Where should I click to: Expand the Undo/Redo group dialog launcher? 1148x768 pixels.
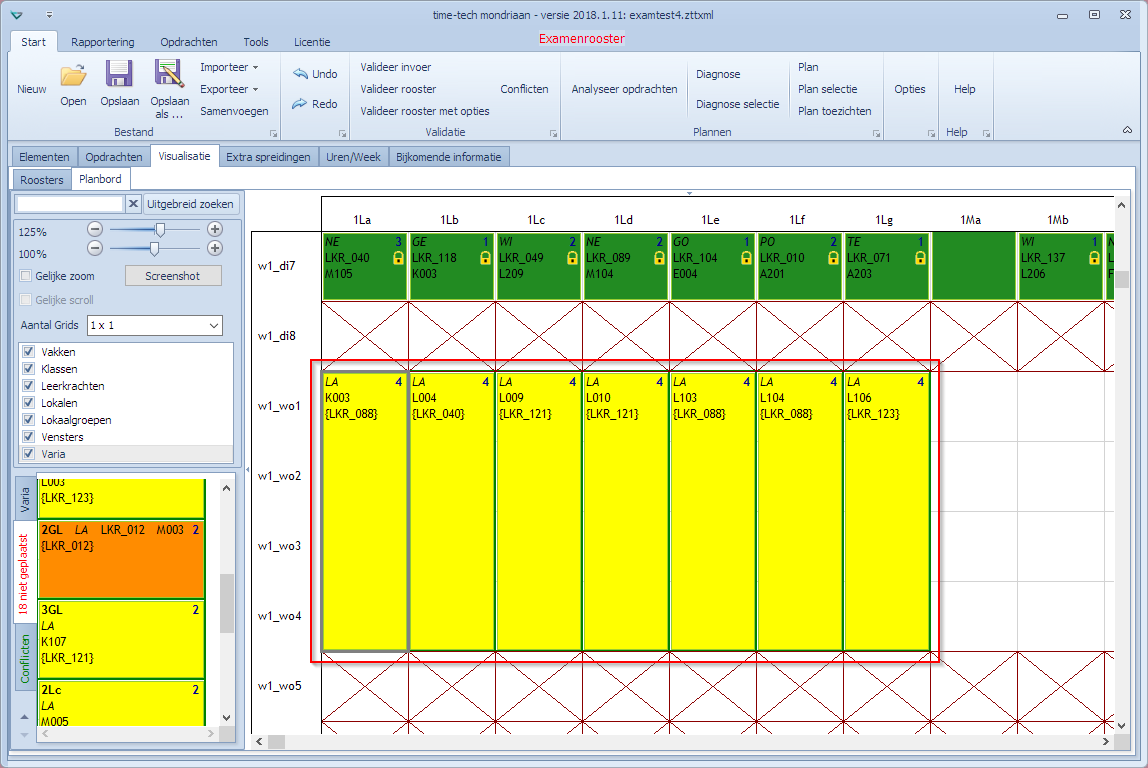pos(342,134)
